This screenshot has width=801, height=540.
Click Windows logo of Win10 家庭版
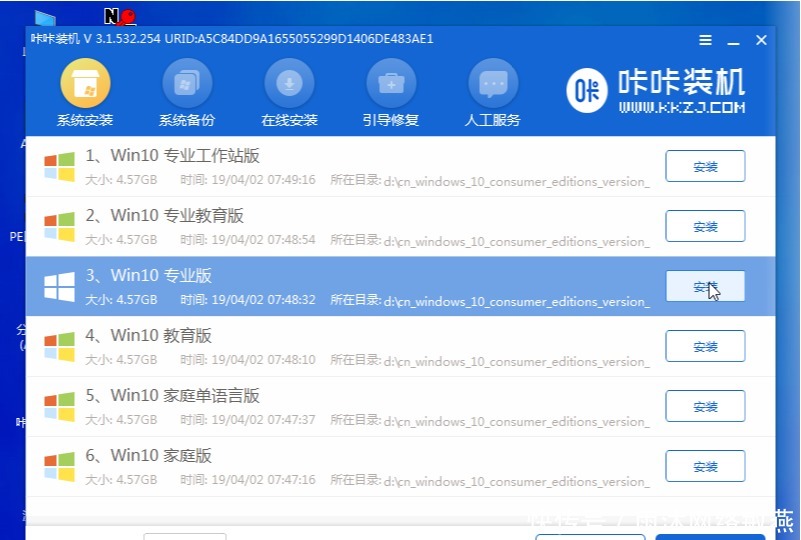(x=59, y=466)
